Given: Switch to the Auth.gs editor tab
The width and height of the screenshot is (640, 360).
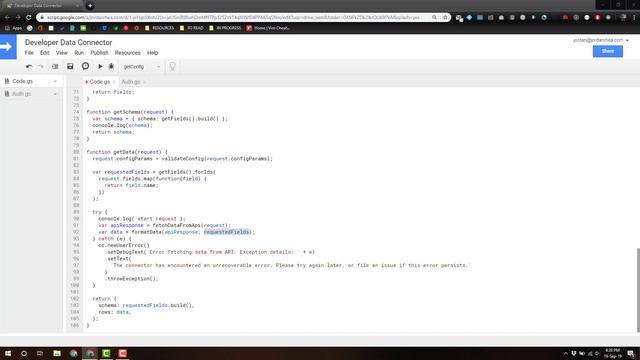Looking at the screenshot, I should pos(131,82).
